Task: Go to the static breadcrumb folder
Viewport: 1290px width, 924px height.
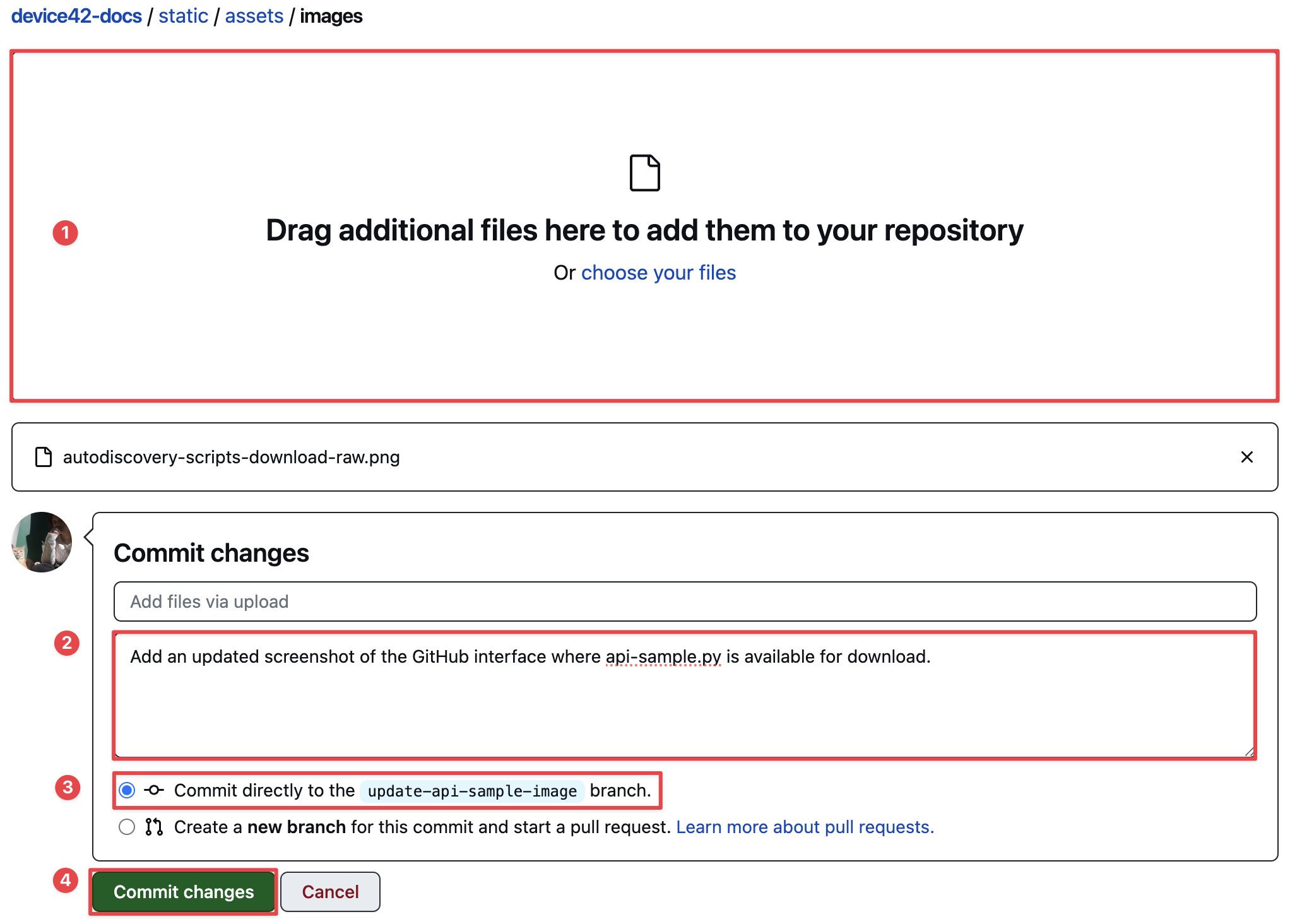Action: click(x=183, y=16)
